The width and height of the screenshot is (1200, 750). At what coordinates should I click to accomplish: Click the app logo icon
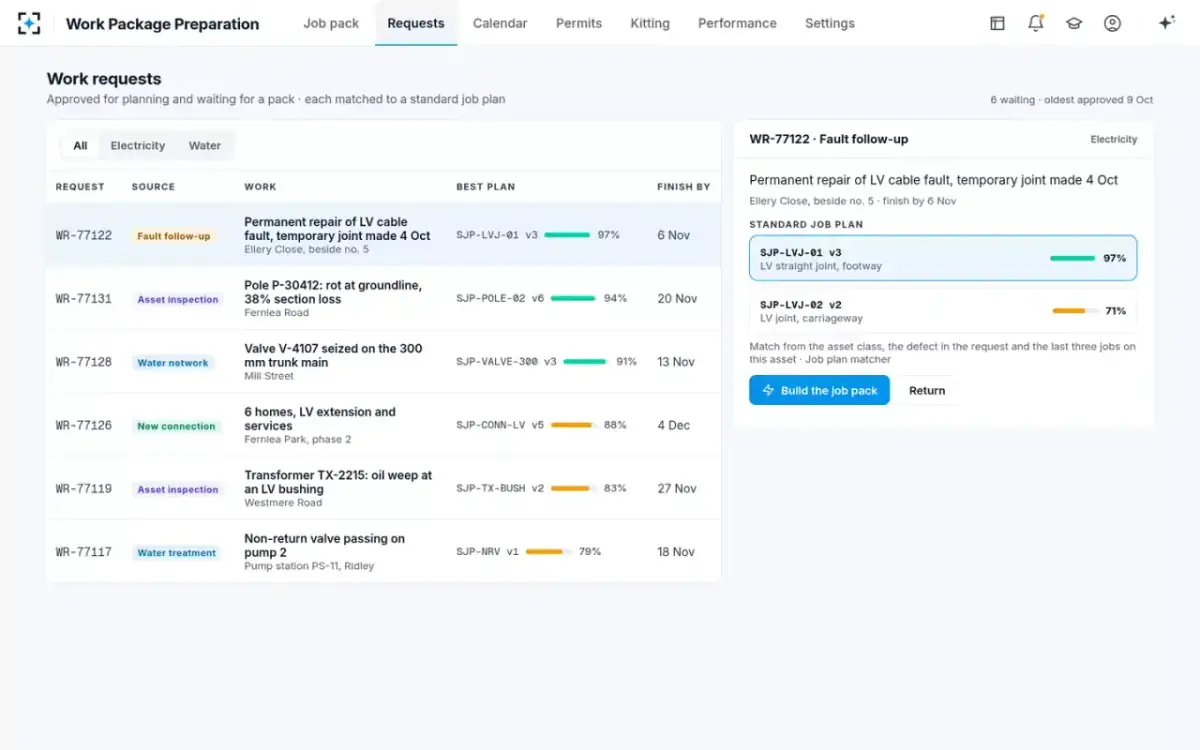pos(30,23)
